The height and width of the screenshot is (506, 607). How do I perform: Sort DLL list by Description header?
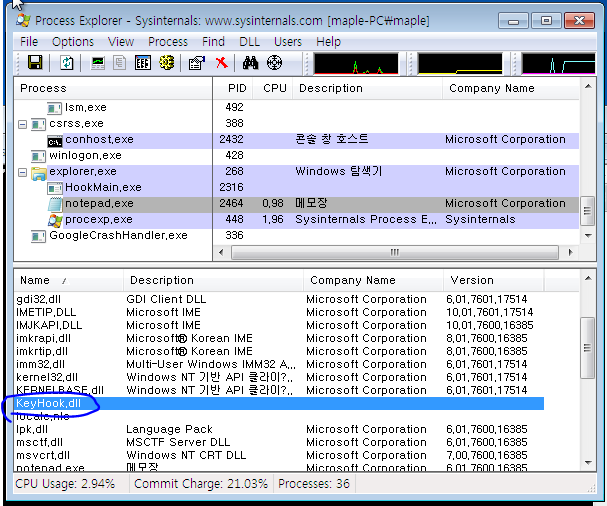213,280
